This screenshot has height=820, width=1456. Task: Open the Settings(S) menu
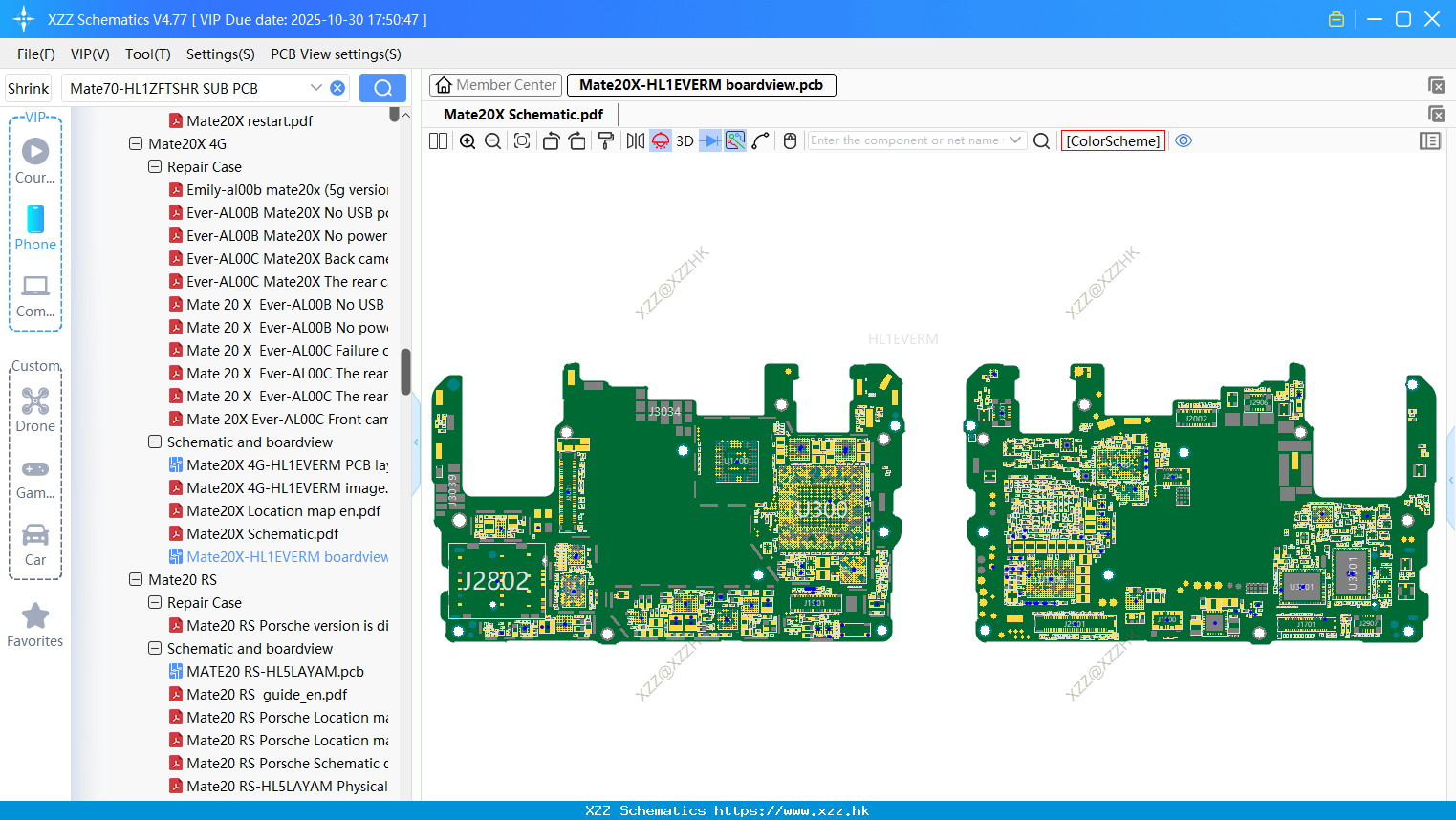[221, 54]
